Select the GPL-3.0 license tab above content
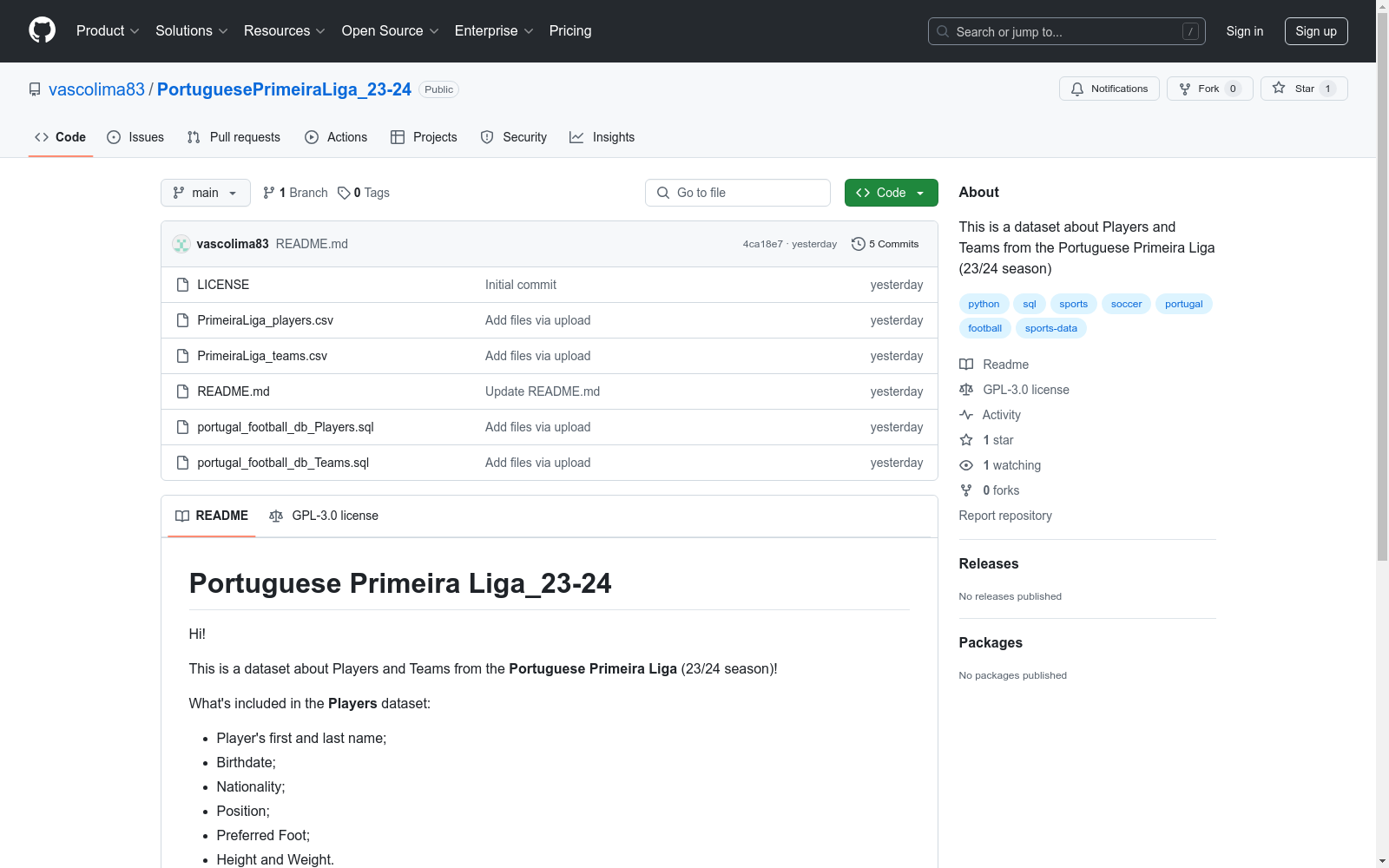1389x868 pixels. click(324, 516)
